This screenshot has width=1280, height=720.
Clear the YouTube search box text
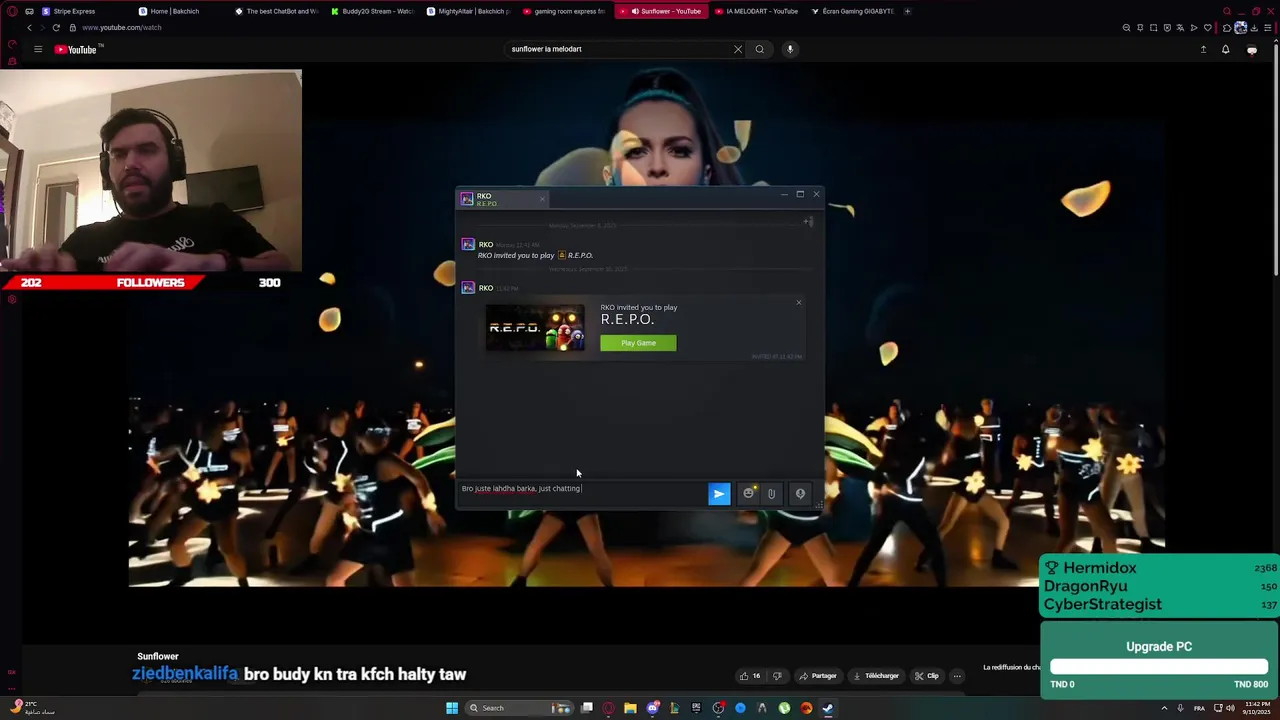738,49
